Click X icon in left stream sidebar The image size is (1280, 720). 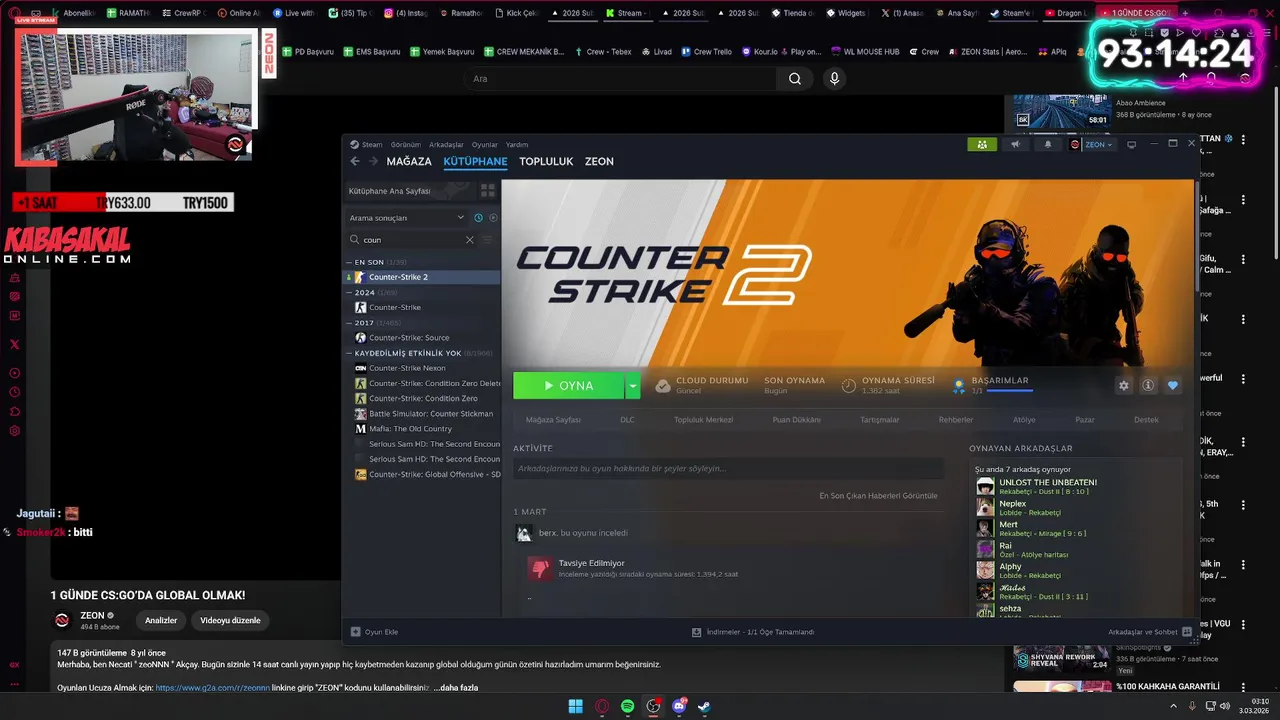click(x=14, y=344)
